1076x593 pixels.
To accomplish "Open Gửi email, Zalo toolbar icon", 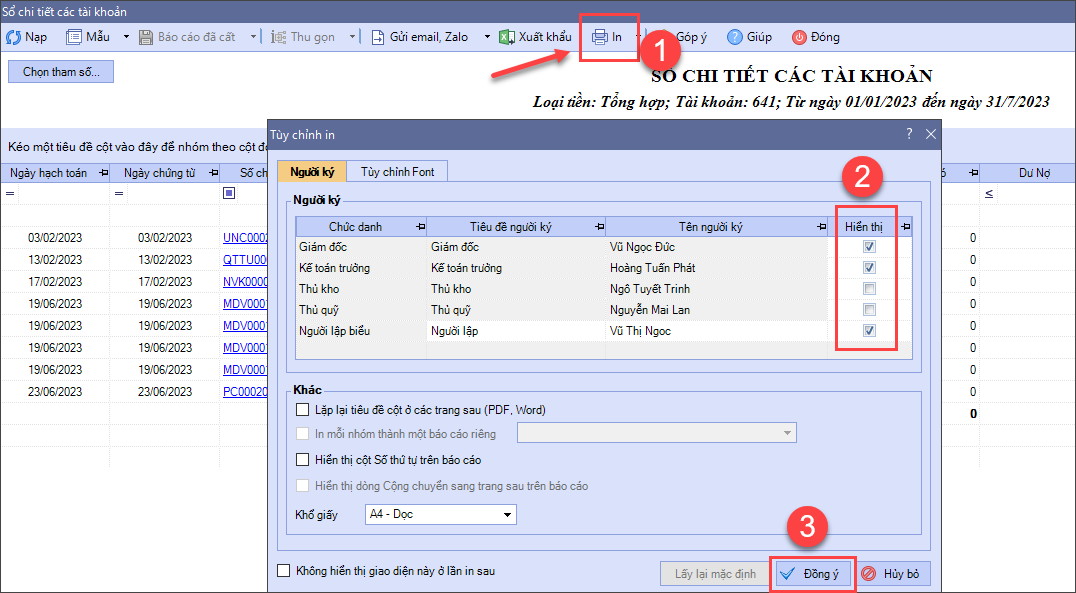I will pos(378,37).
